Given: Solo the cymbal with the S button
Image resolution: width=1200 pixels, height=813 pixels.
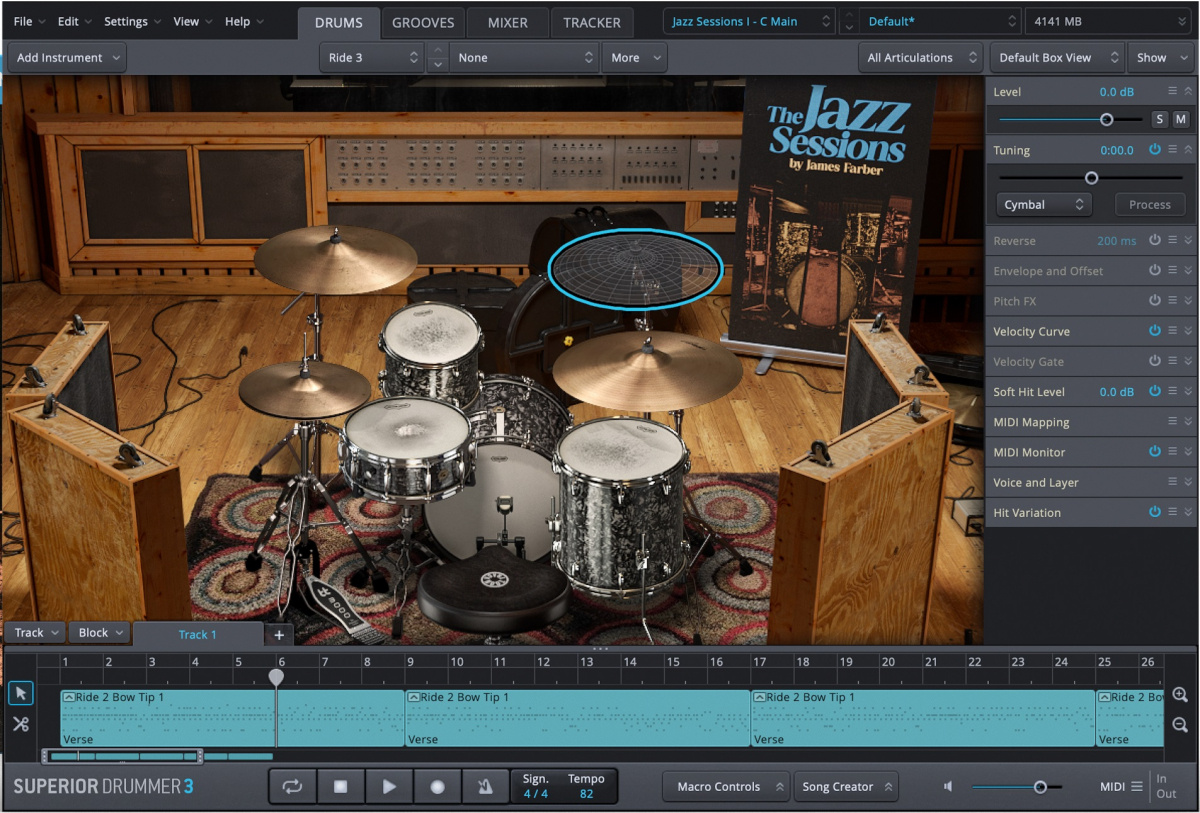Looking at the screenshot, I should coord(1159,118).
